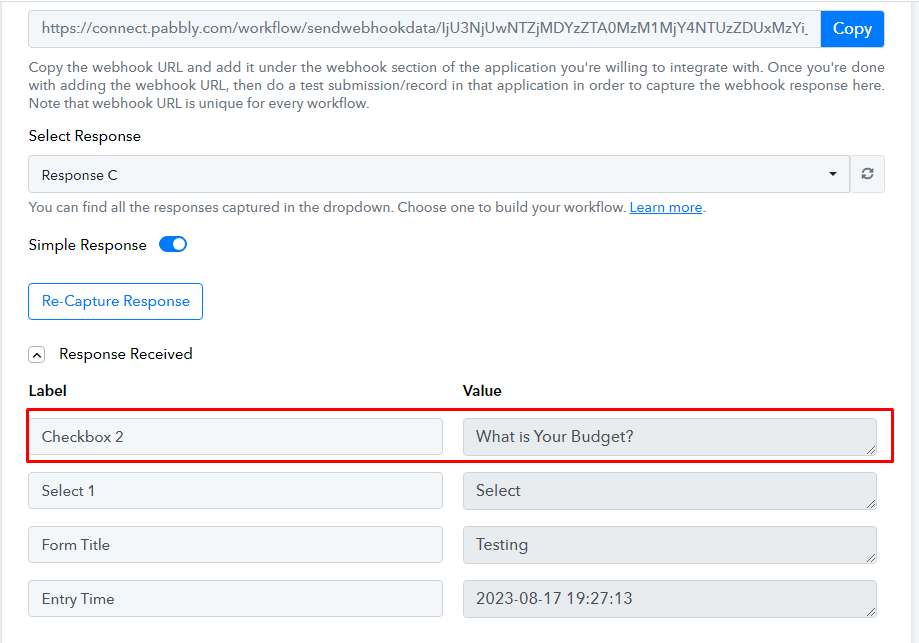Click the Re-Capture Response button
919x643 pixels.
pos(115,301)
